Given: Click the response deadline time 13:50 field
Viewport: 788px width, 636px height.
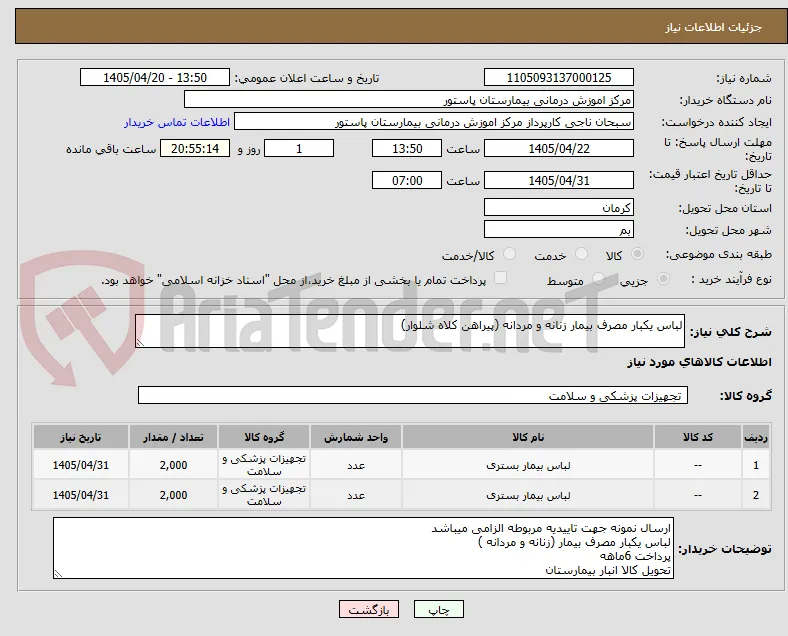Looking at the screenshot, I should tap(407, 149).
